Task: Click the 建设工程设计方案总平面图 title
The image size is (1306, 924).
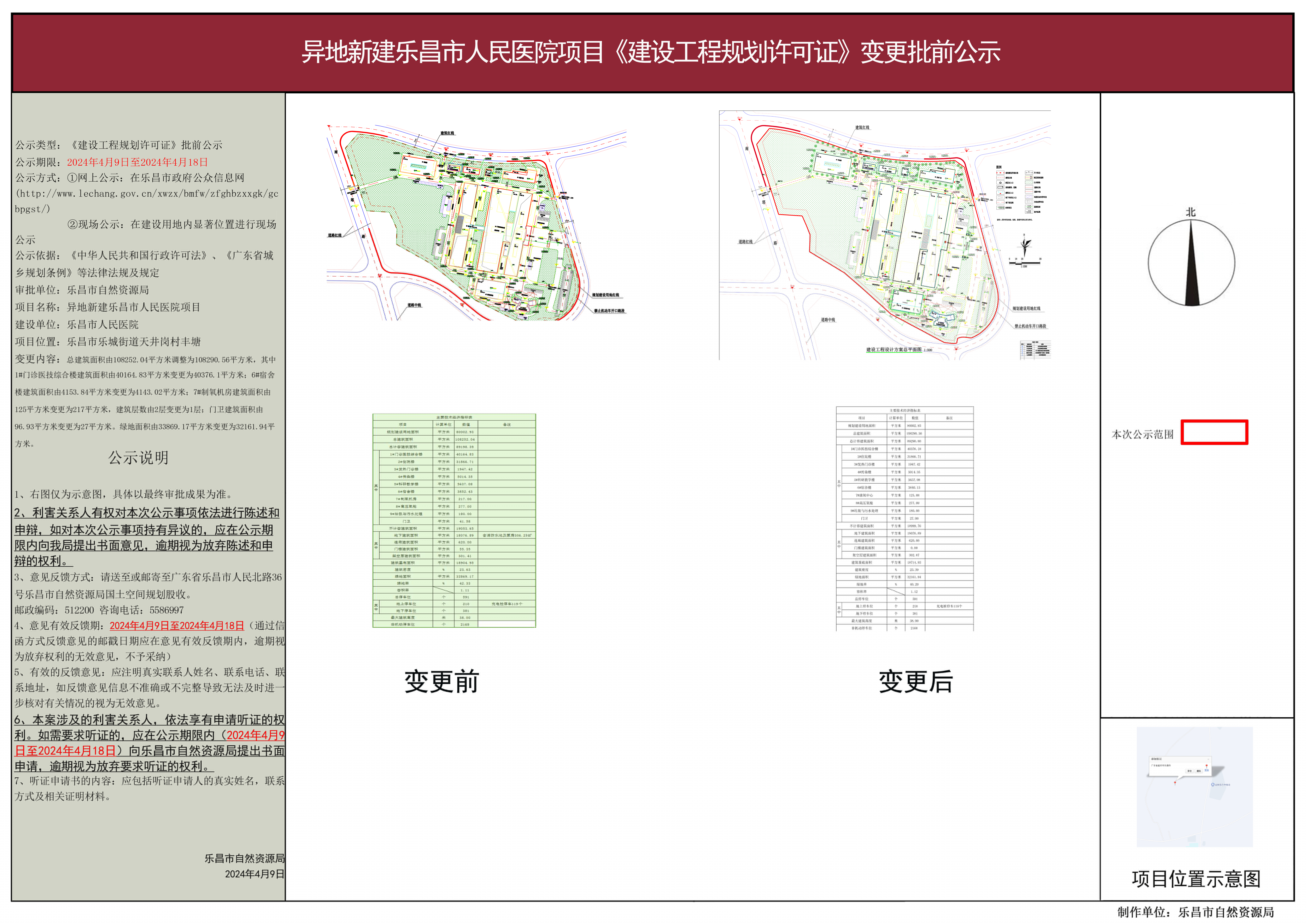Action: coord(894,350)
